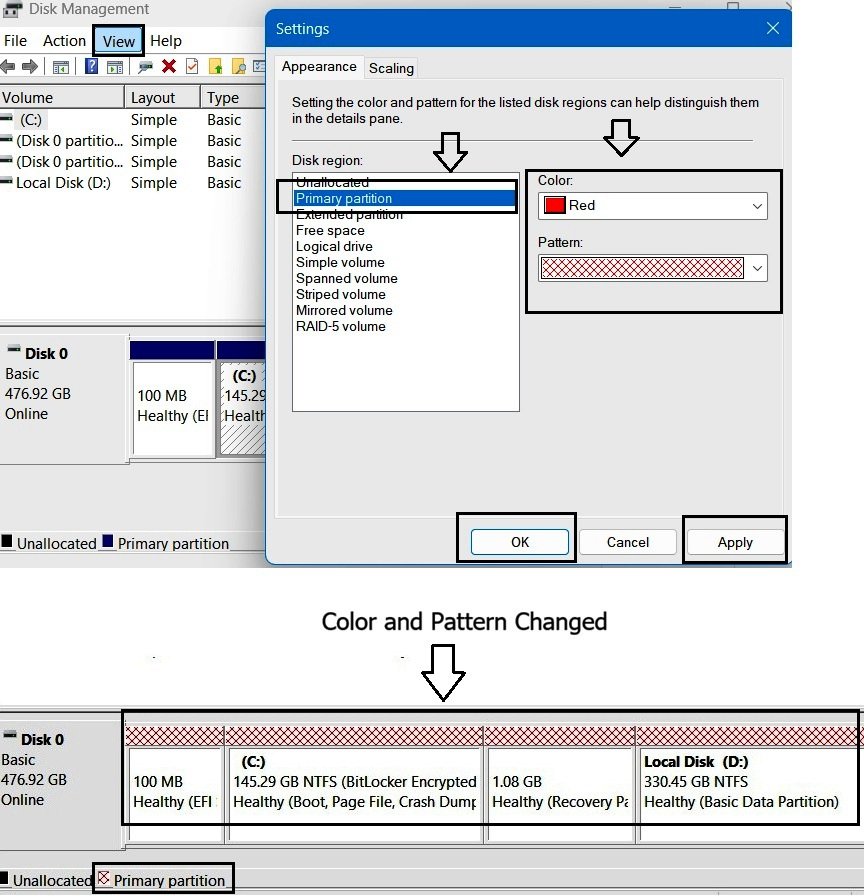Select the Local Disk (D:) volume row
Screen dimensions: 864x896
point(133,183)
